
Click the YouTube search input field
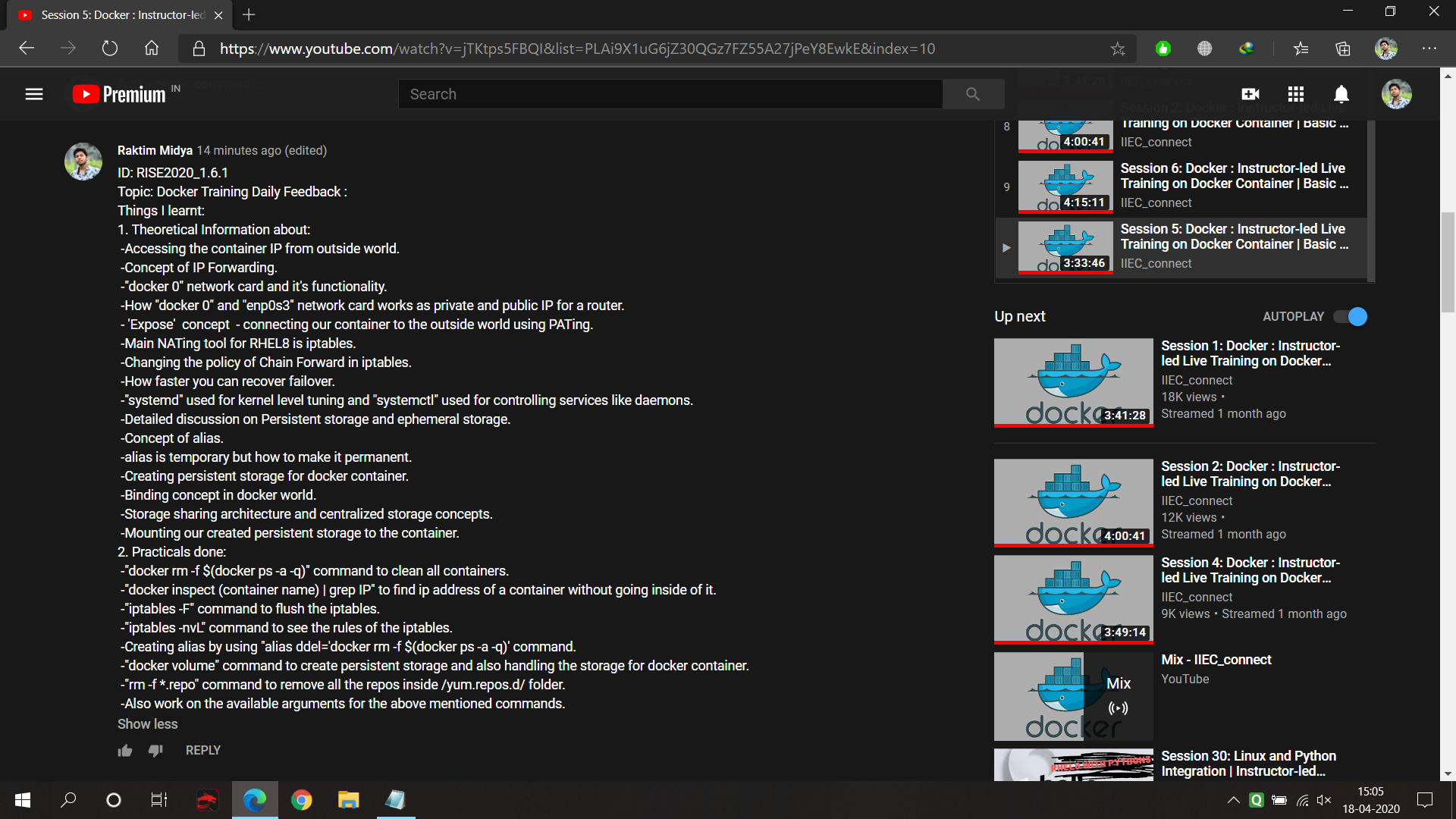670,94
